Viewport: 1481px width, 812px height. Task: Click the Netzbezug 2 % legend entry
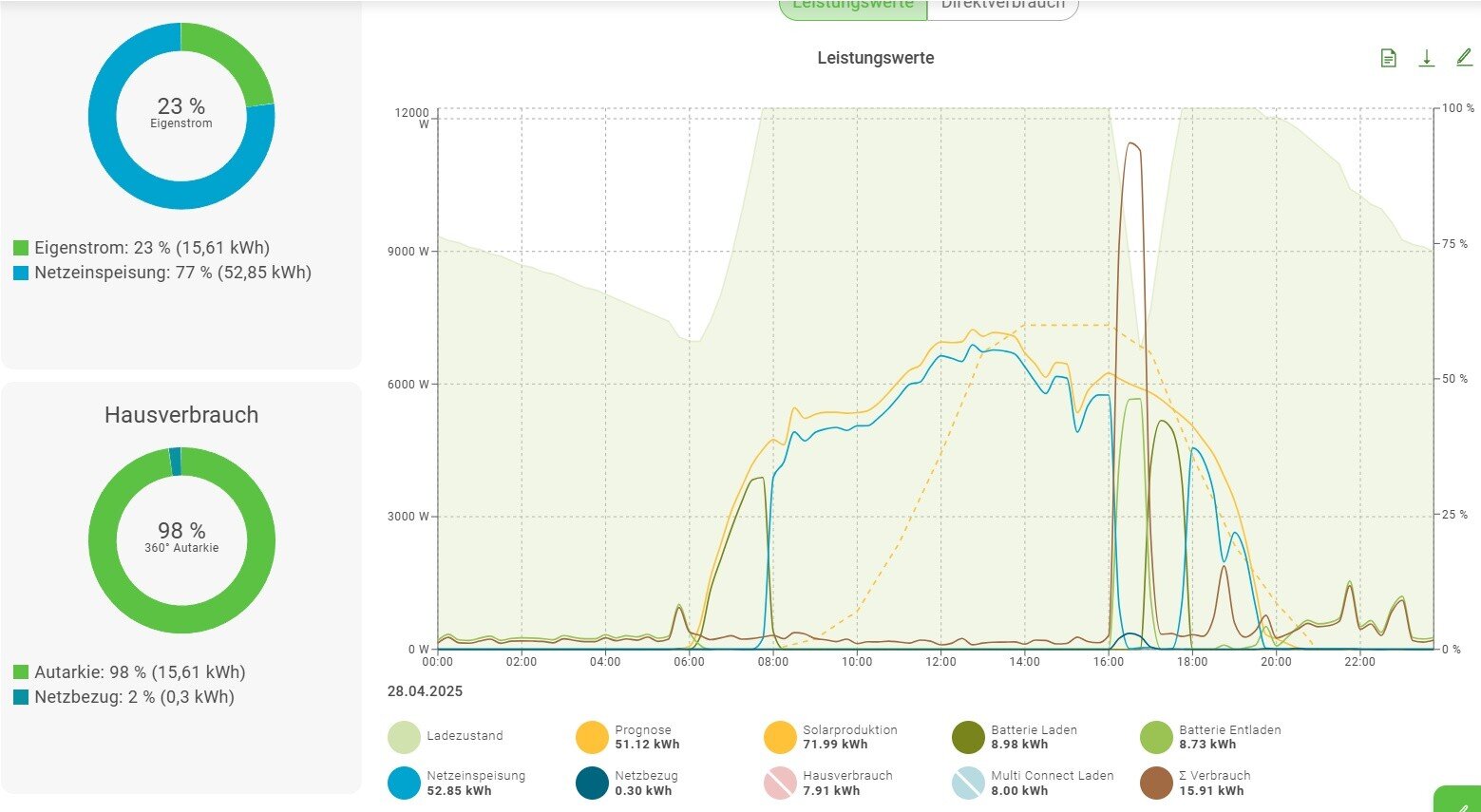point(134,697)
